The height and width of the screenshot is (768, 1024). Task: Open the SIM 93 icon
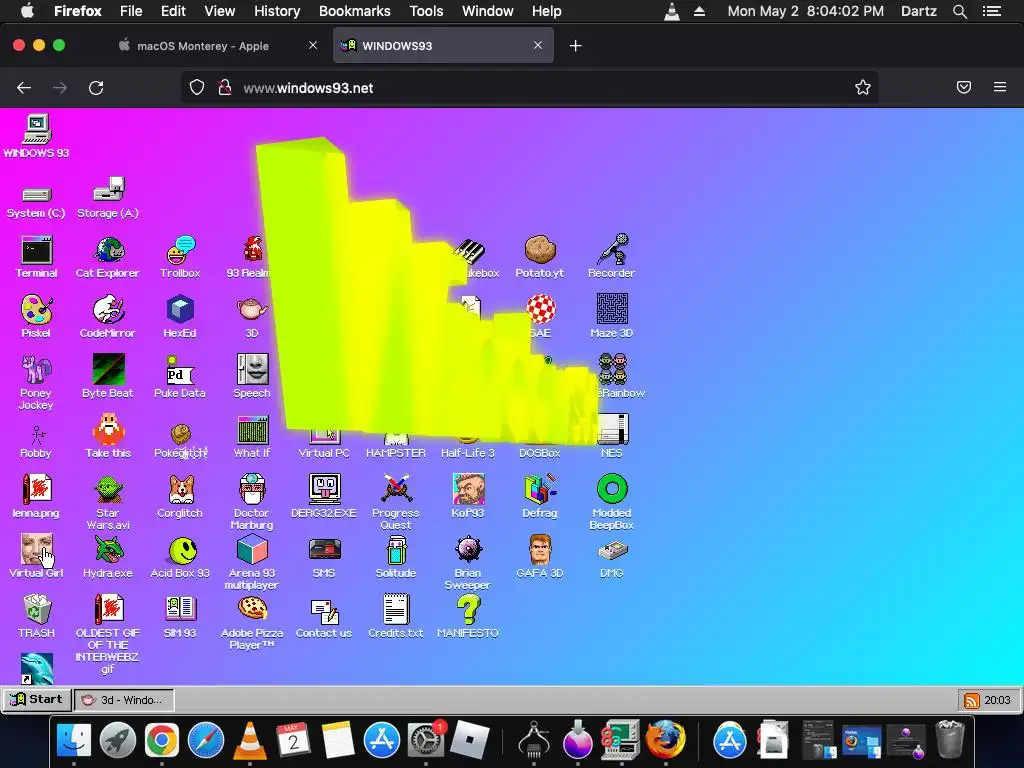click(x=180, y=616)
